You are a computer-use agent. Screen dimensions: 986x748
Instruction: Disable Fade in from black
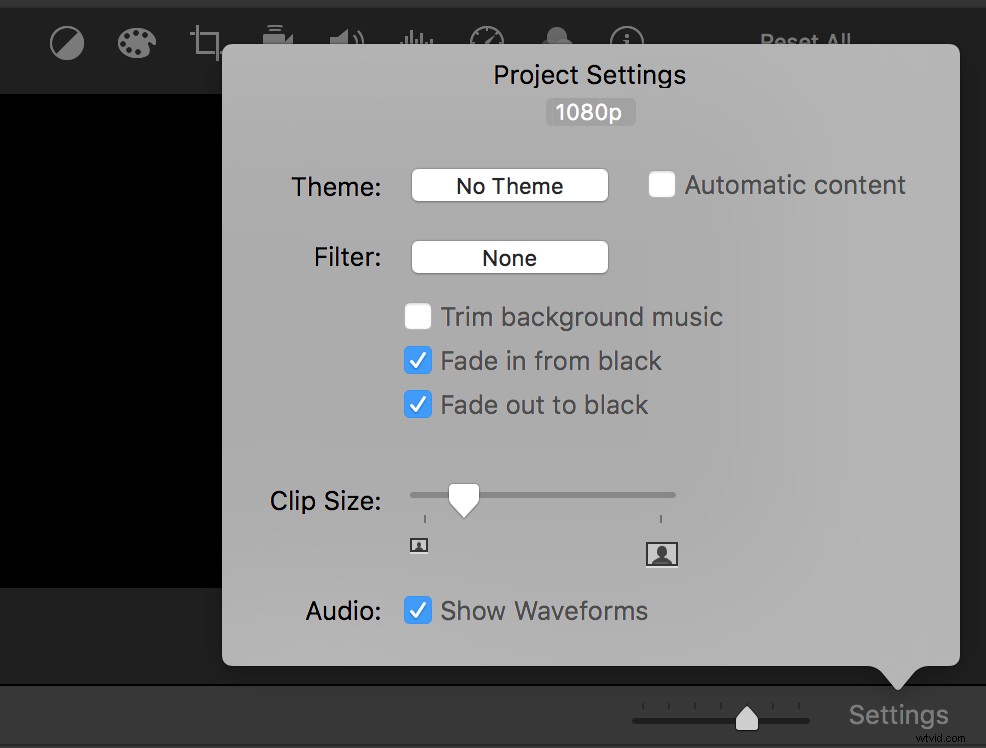click(418, 360)
